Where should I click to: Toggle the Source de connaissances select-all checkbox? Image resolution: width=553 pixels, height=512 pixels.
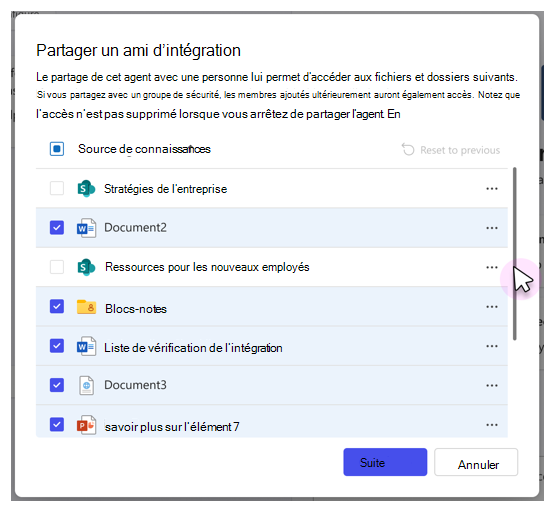click(x=57, y=149)
